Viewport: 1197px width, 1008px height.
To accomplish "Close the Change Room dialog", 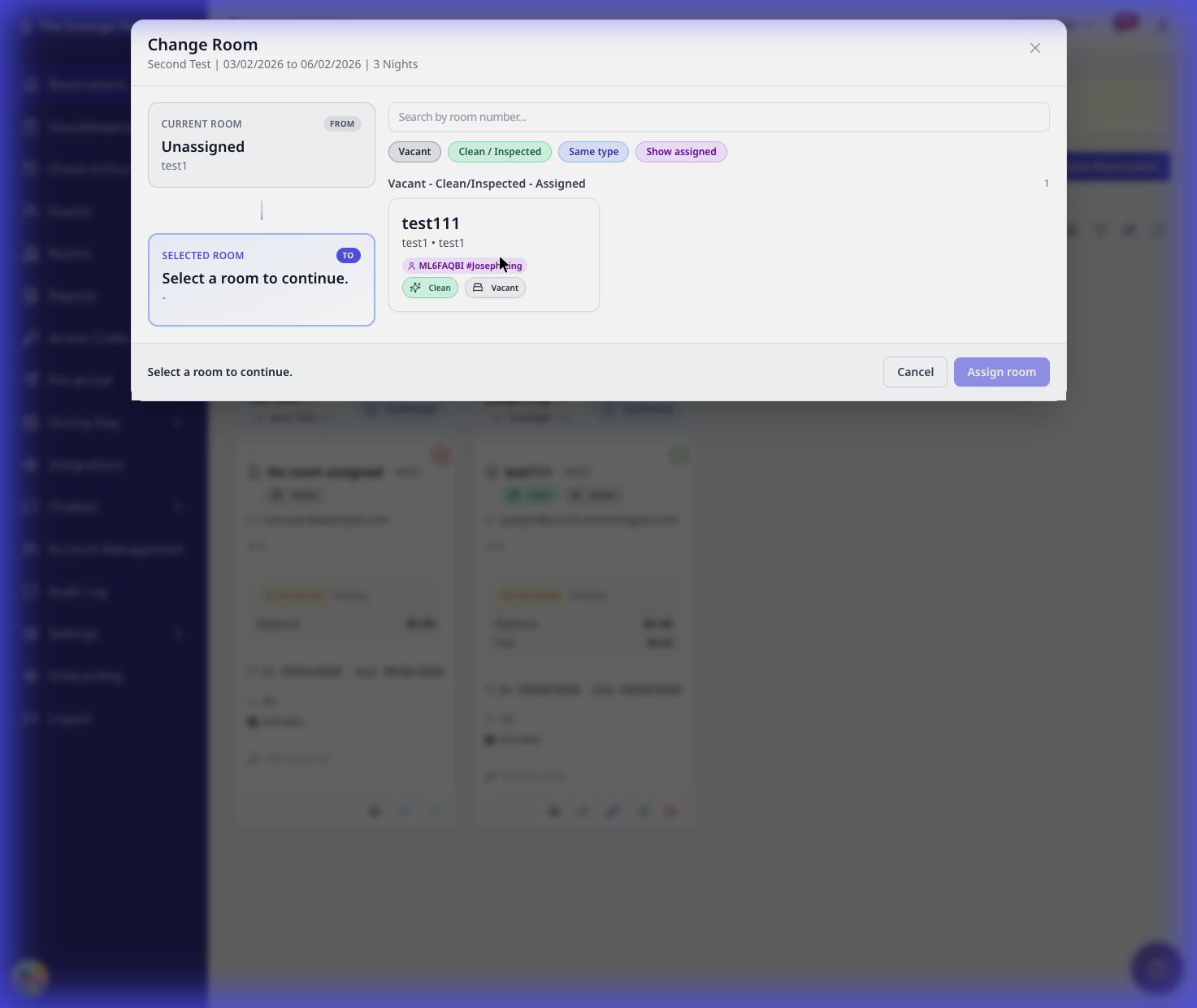I will coord(1034,48).
